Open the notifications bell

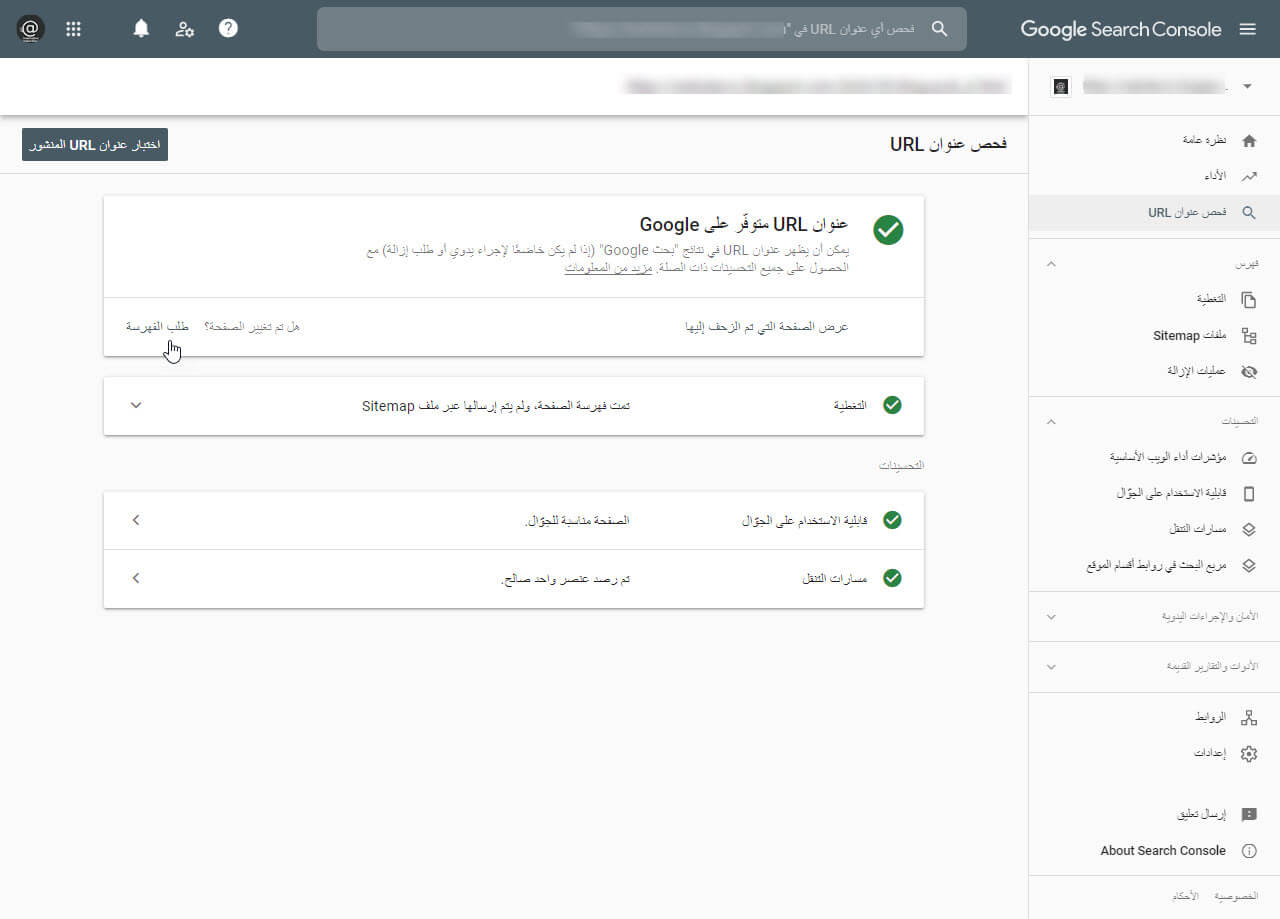(141, 29)
